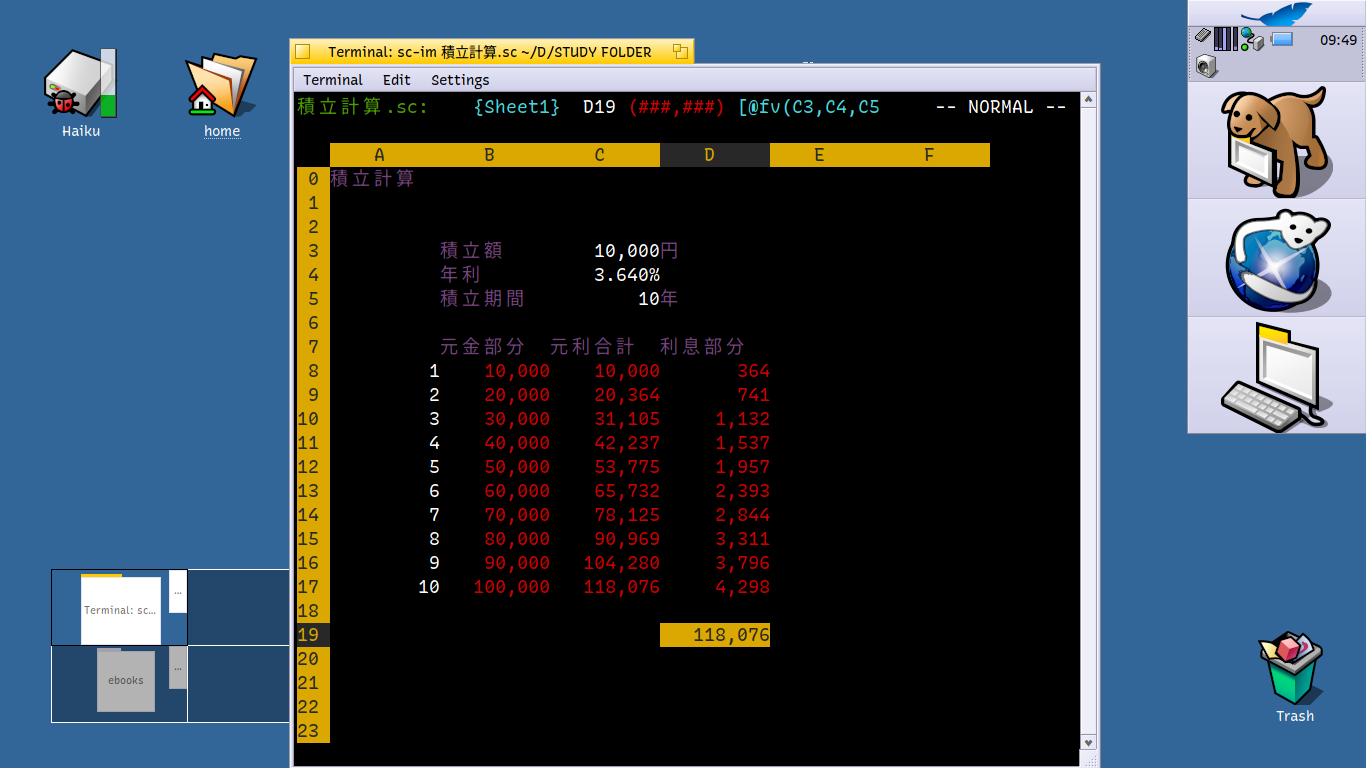Viewport: 1366px width, 768px height.
Task: Select the ebooks window thumbnail in Workspaces
Action: (x=126, y=681)
